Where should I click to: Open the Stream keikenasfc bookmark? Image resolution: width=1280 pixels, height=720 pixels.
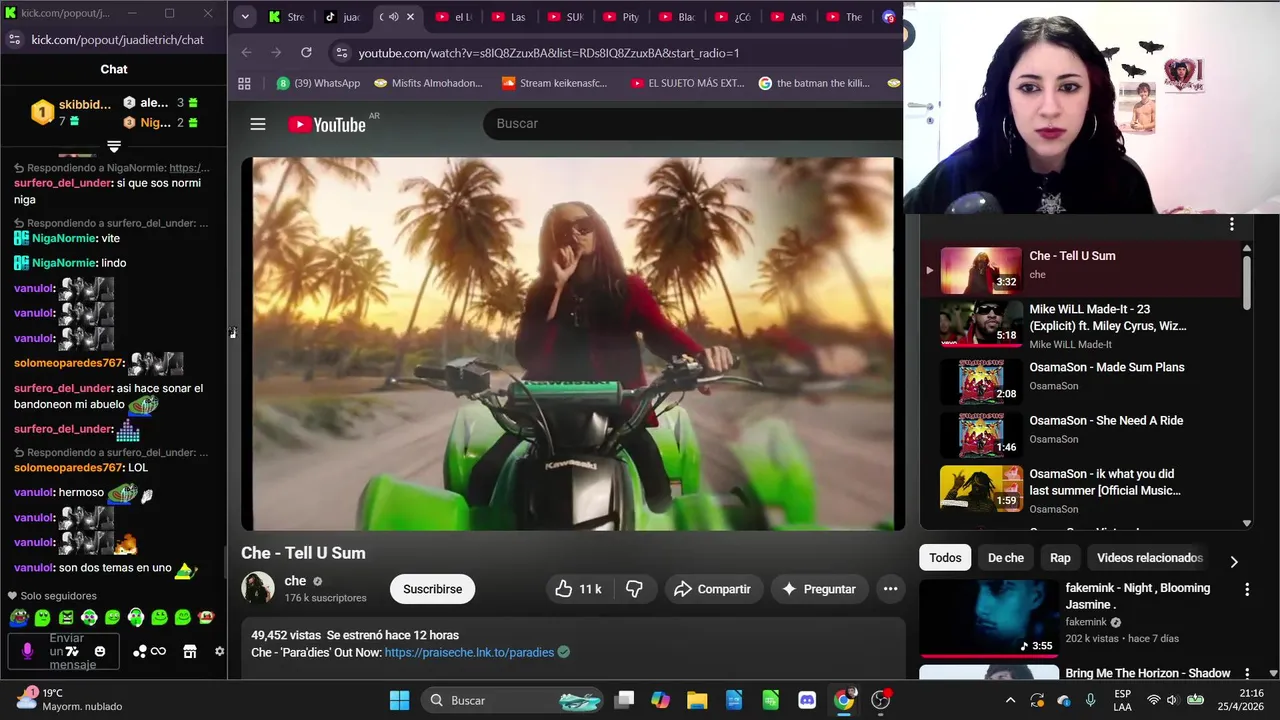pyautogui.click(x=554, y=83)
